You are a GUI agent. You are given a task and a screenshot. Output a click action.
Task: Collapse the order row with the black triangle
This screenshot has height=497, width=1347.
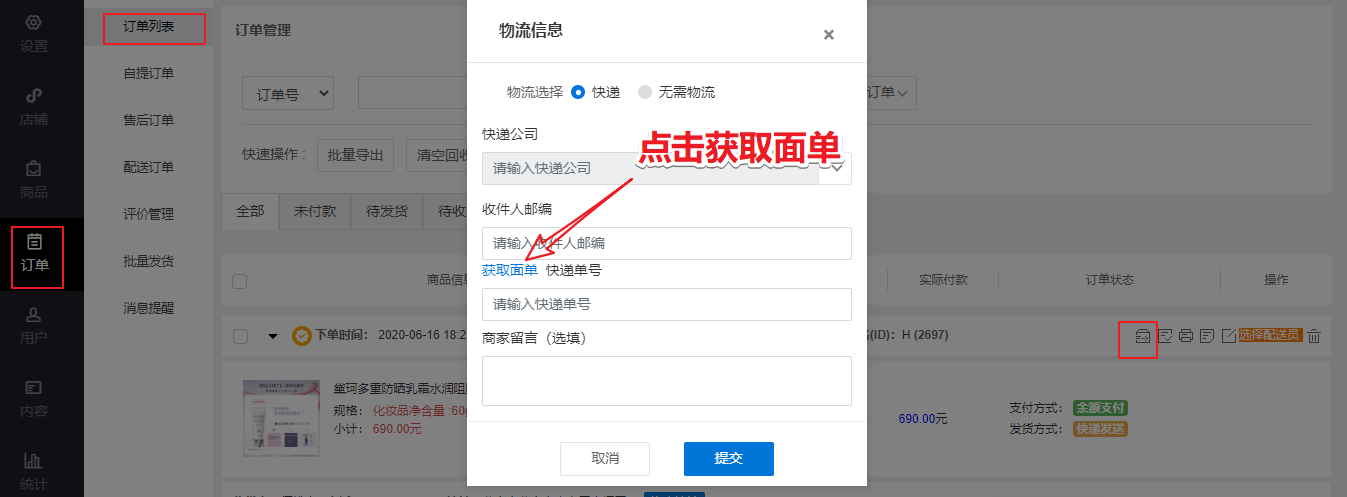(273, 336)
